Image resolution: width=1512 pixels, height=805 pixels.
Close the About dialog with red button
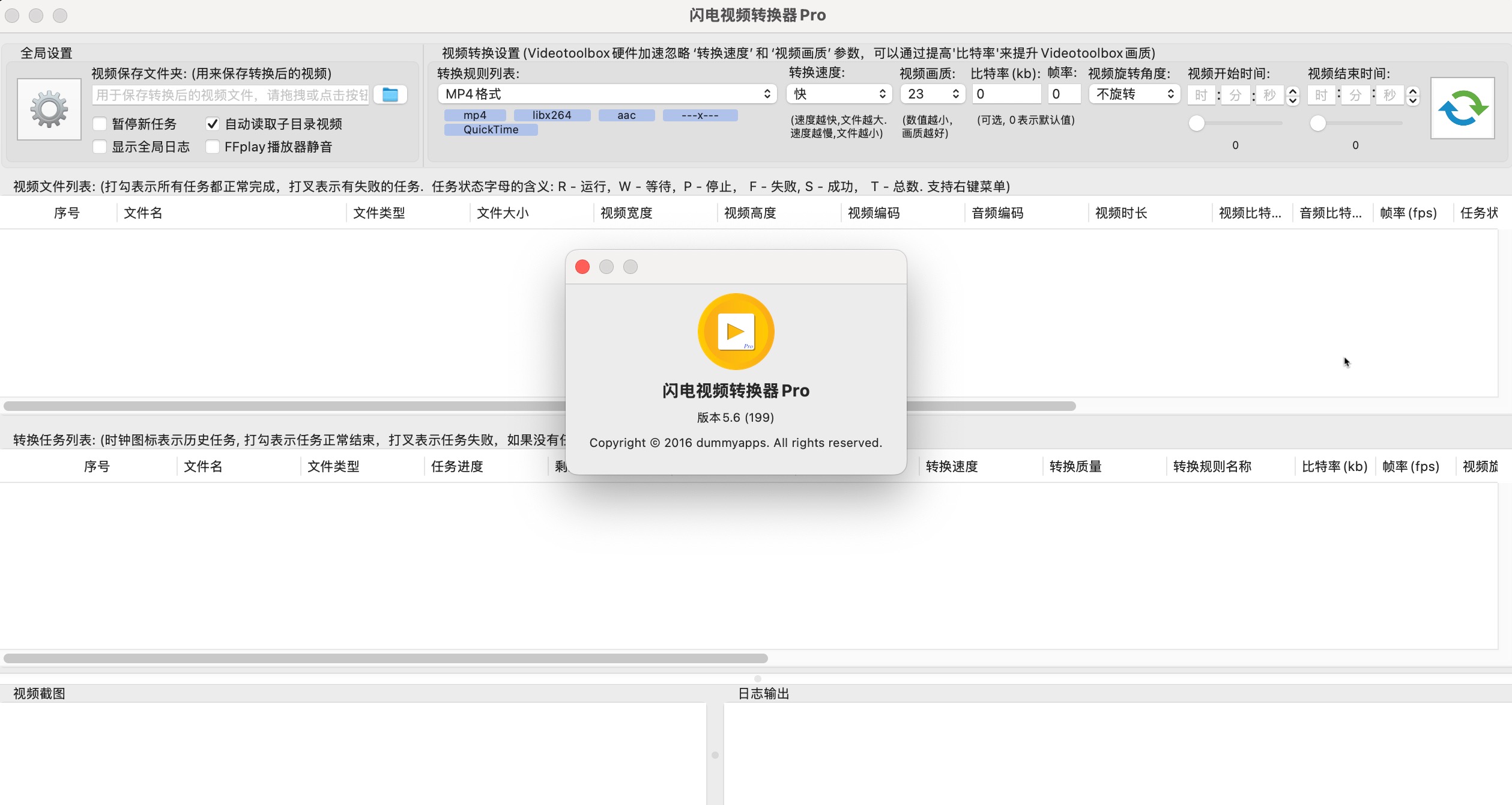pos(582,267)
